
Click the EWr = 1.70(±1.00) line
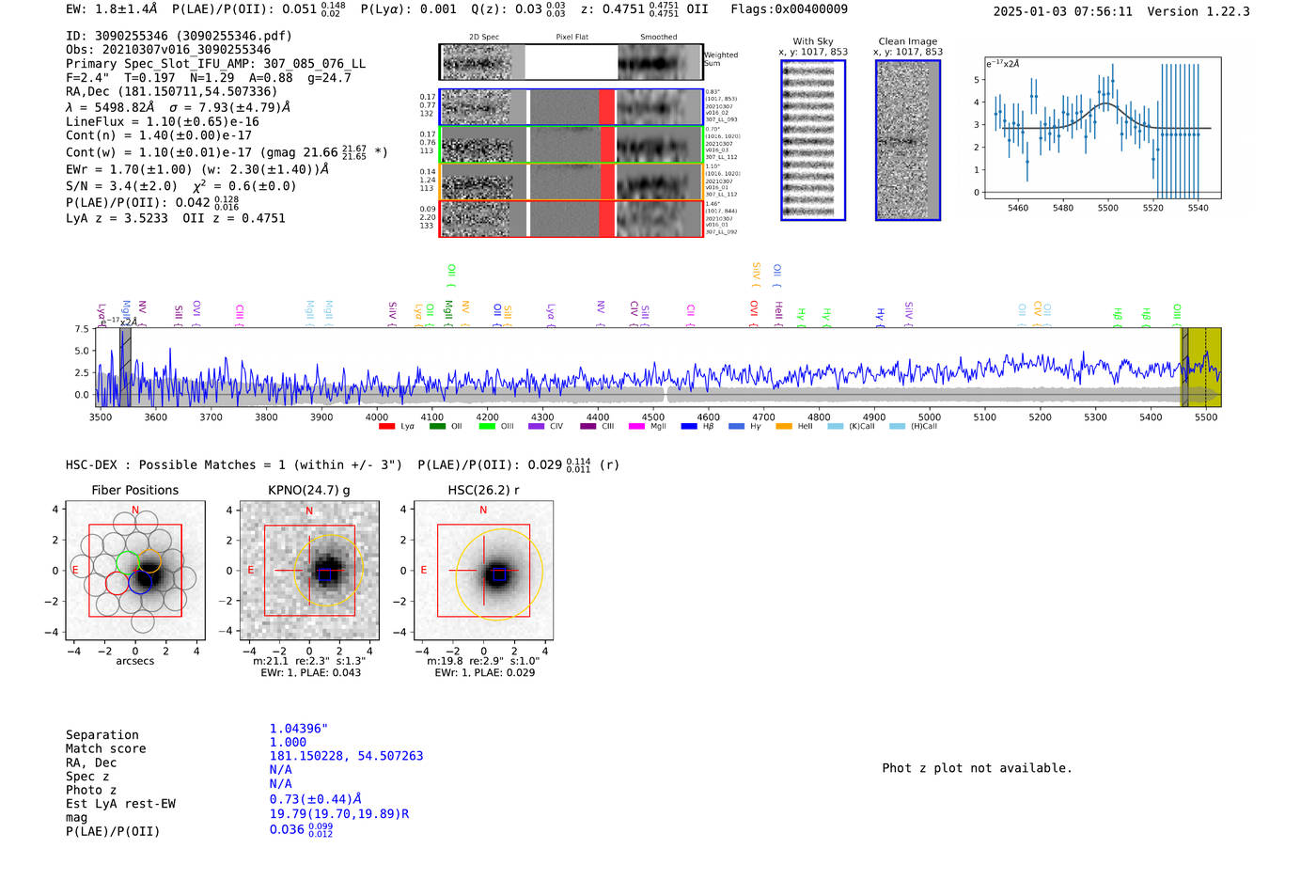[x=197, y=170]
